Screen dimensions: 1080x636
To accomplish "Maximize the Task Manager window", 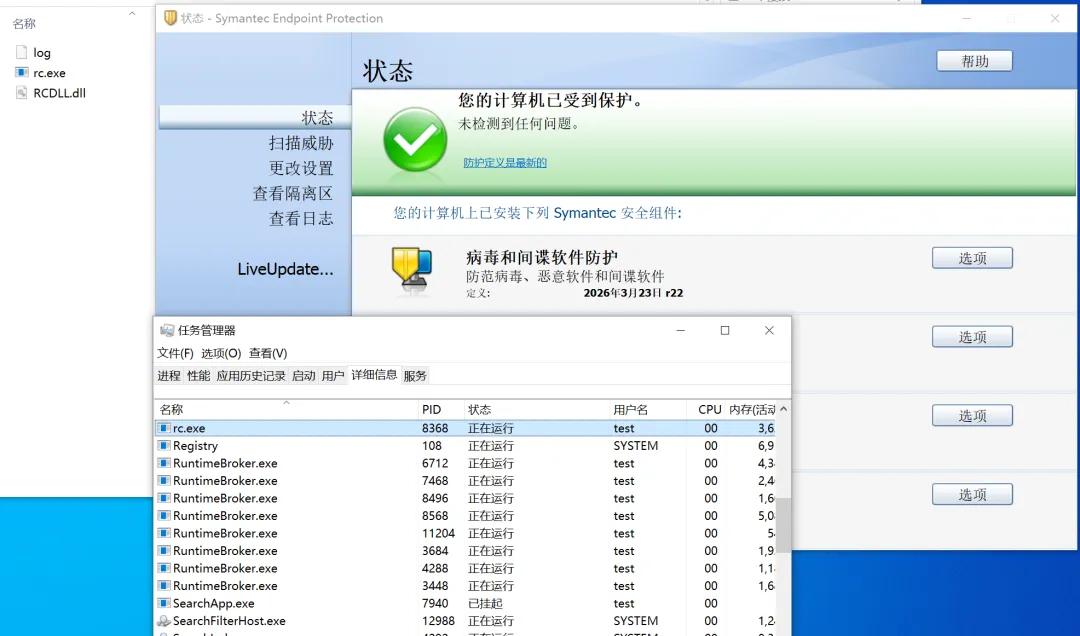I will (725, 330).
